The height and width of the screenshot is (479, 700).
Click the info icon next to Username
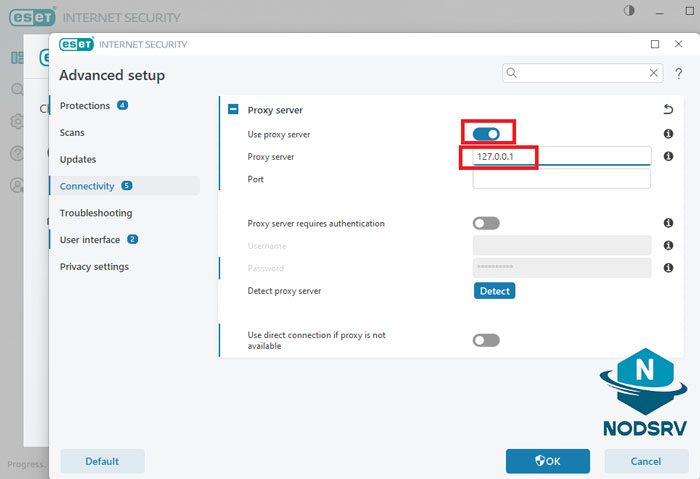668,246
